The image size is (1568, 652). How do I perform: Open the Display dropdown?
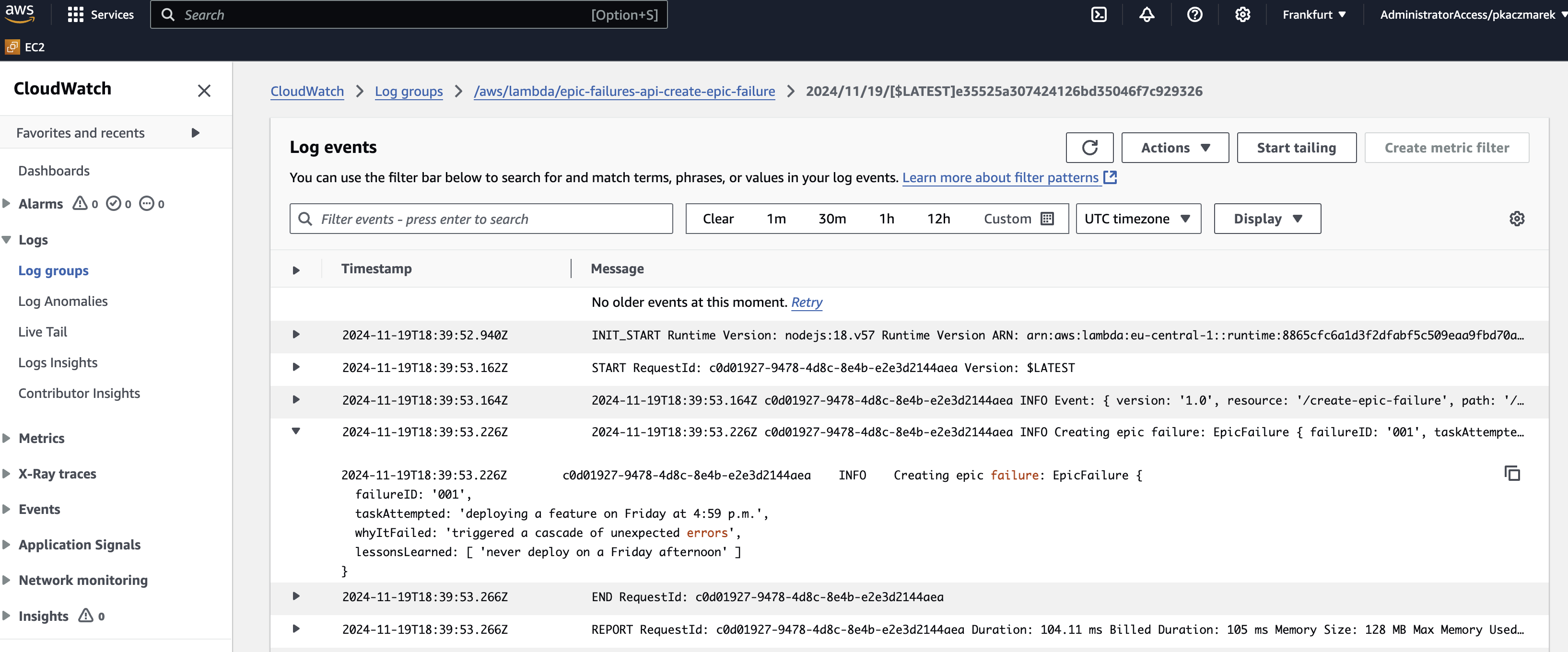point(1267,219)
